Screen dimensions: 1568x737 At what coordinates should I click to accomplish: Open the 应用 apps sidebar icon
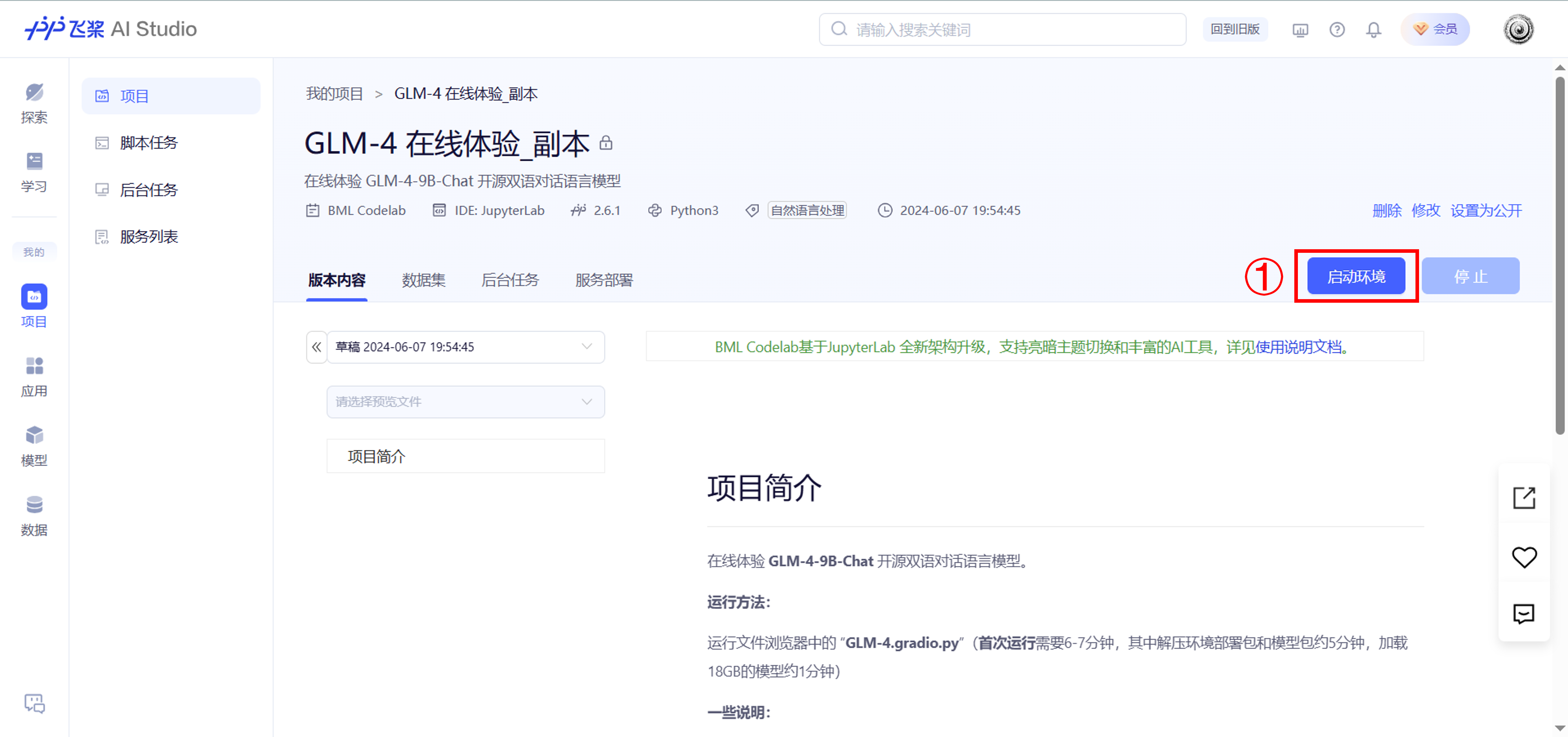(34, 377)
